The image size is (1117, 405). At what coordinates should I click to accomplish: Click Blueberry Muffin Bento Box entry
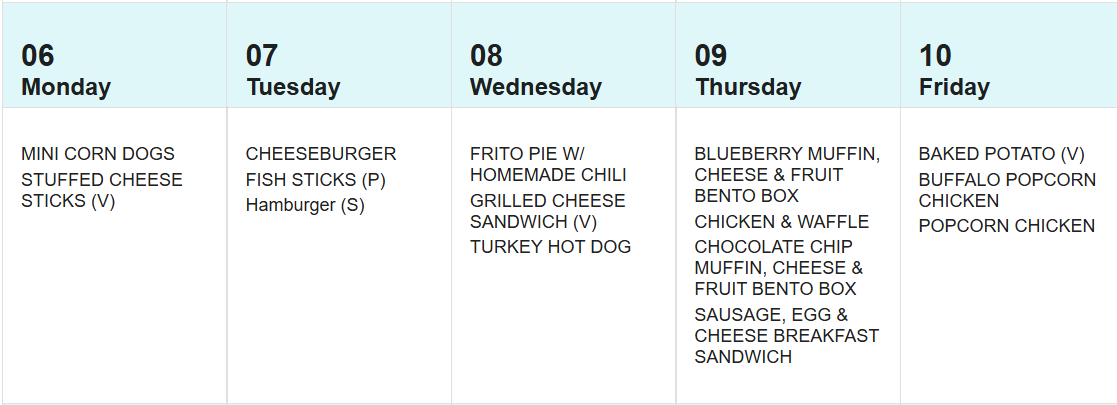(x=787, y=175)
